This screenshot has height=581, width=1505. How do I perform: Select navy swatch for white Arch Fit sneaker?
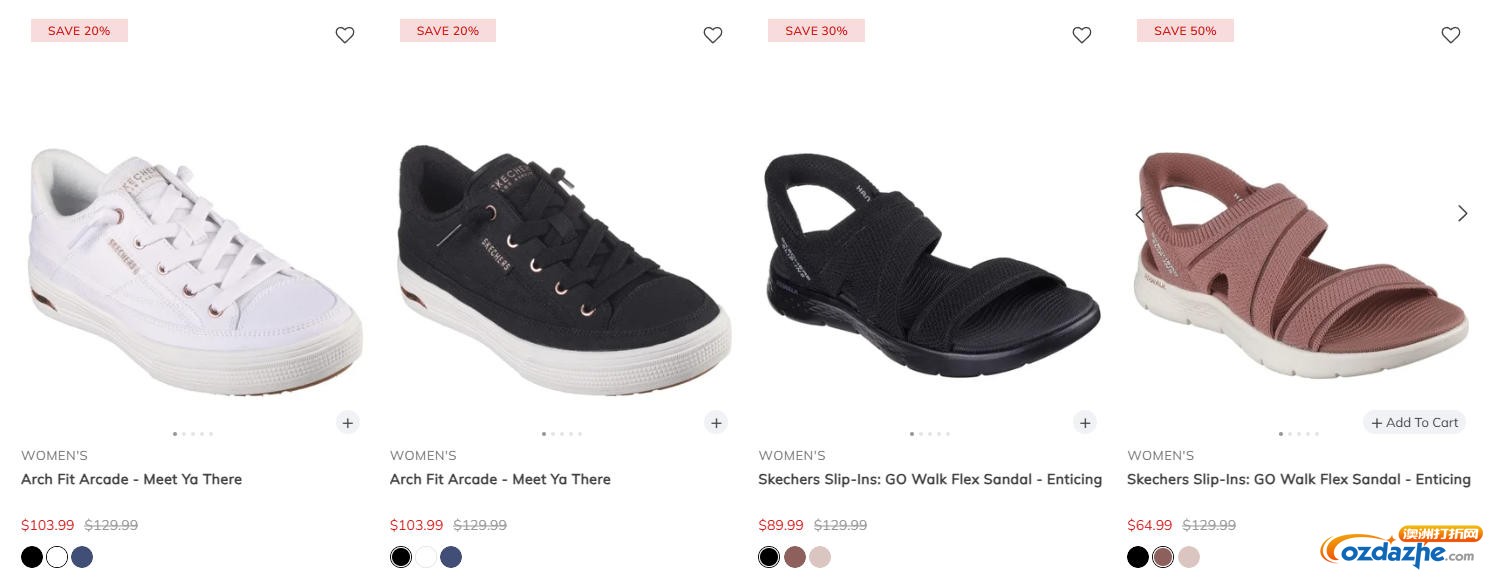click(82, 557)
